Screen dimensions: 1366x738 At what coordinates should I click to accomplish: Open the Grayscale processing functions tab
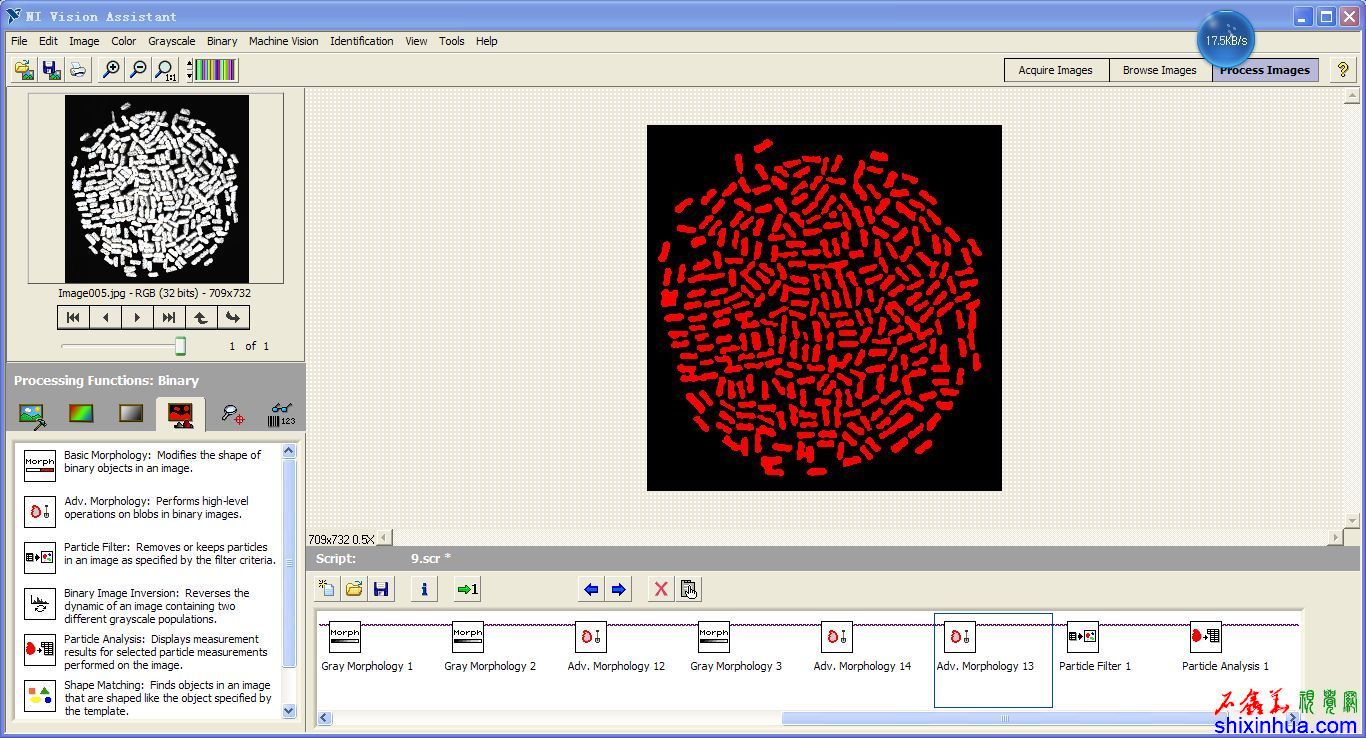(x=131, y=413)
